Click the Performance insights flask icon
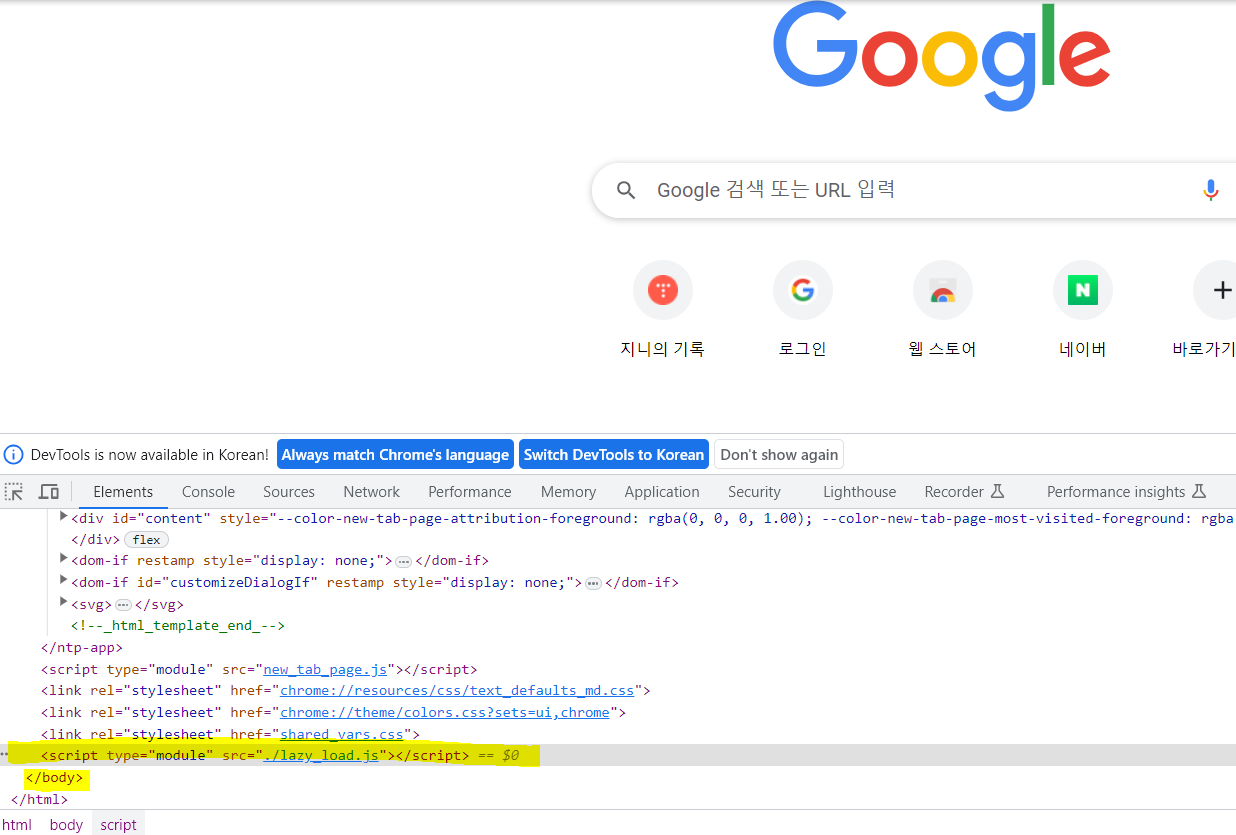This screenshot has height=835, width=1236. [1199, 491]
